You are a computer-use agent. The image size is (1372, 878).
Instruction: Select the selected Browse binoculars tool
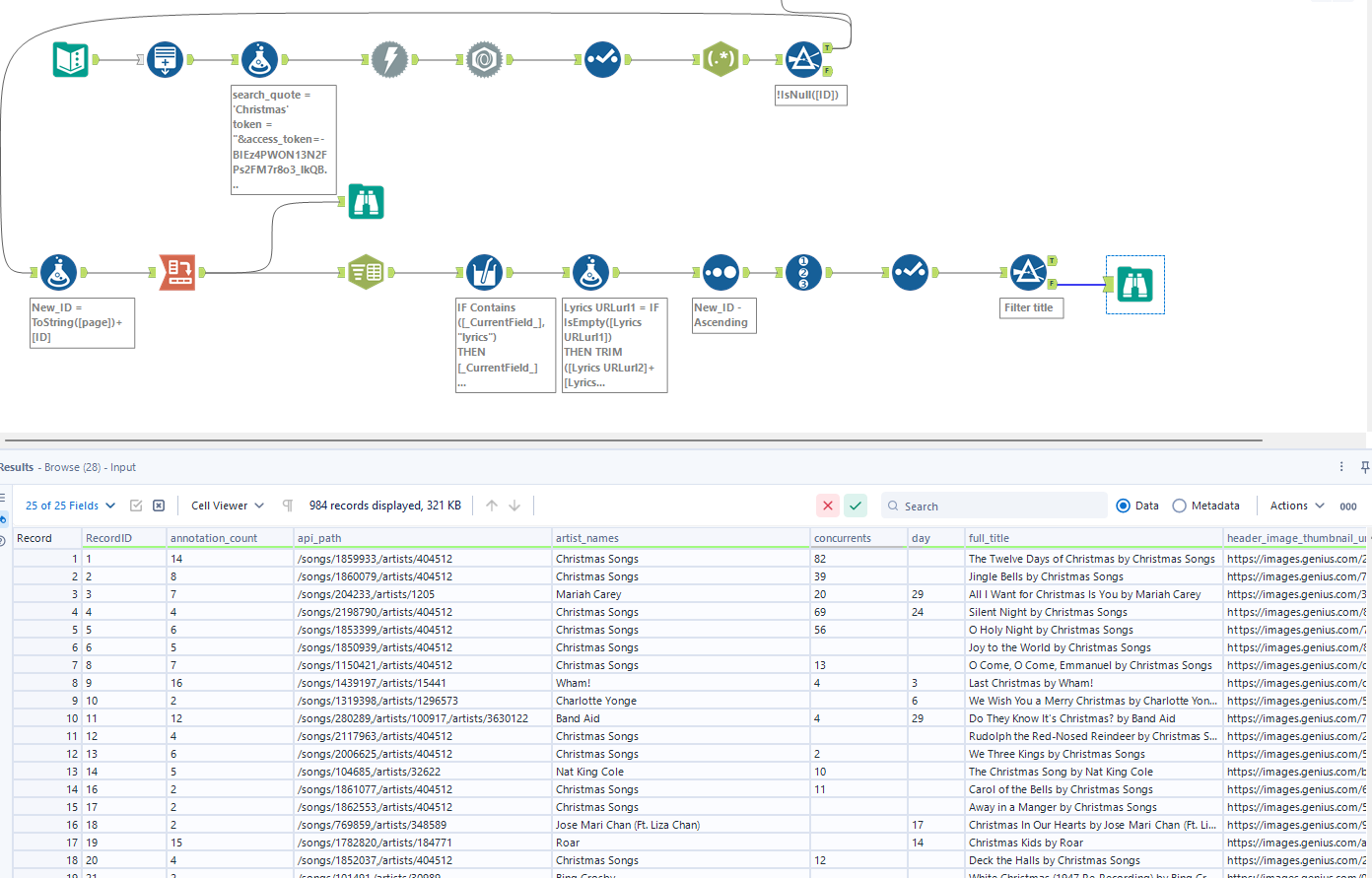1134,285
